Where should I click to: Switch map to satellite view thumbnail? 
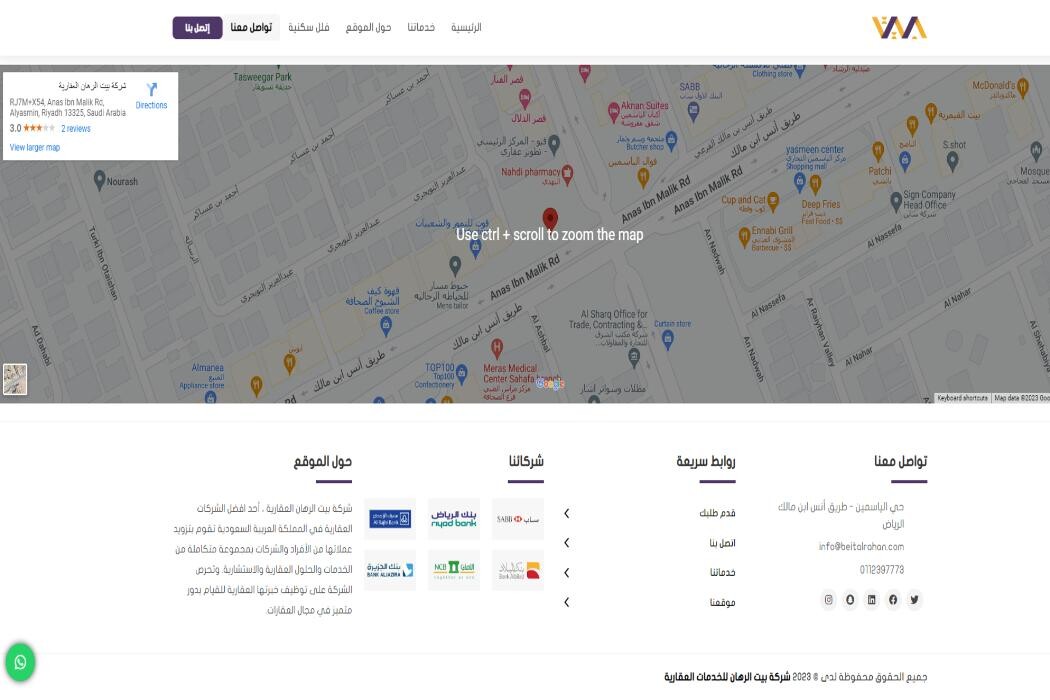[15, 379]
